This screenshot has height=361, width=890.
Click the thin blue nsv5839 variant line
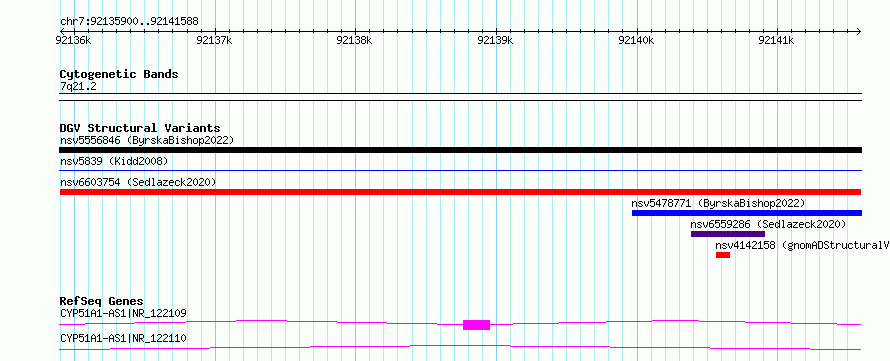460,170
